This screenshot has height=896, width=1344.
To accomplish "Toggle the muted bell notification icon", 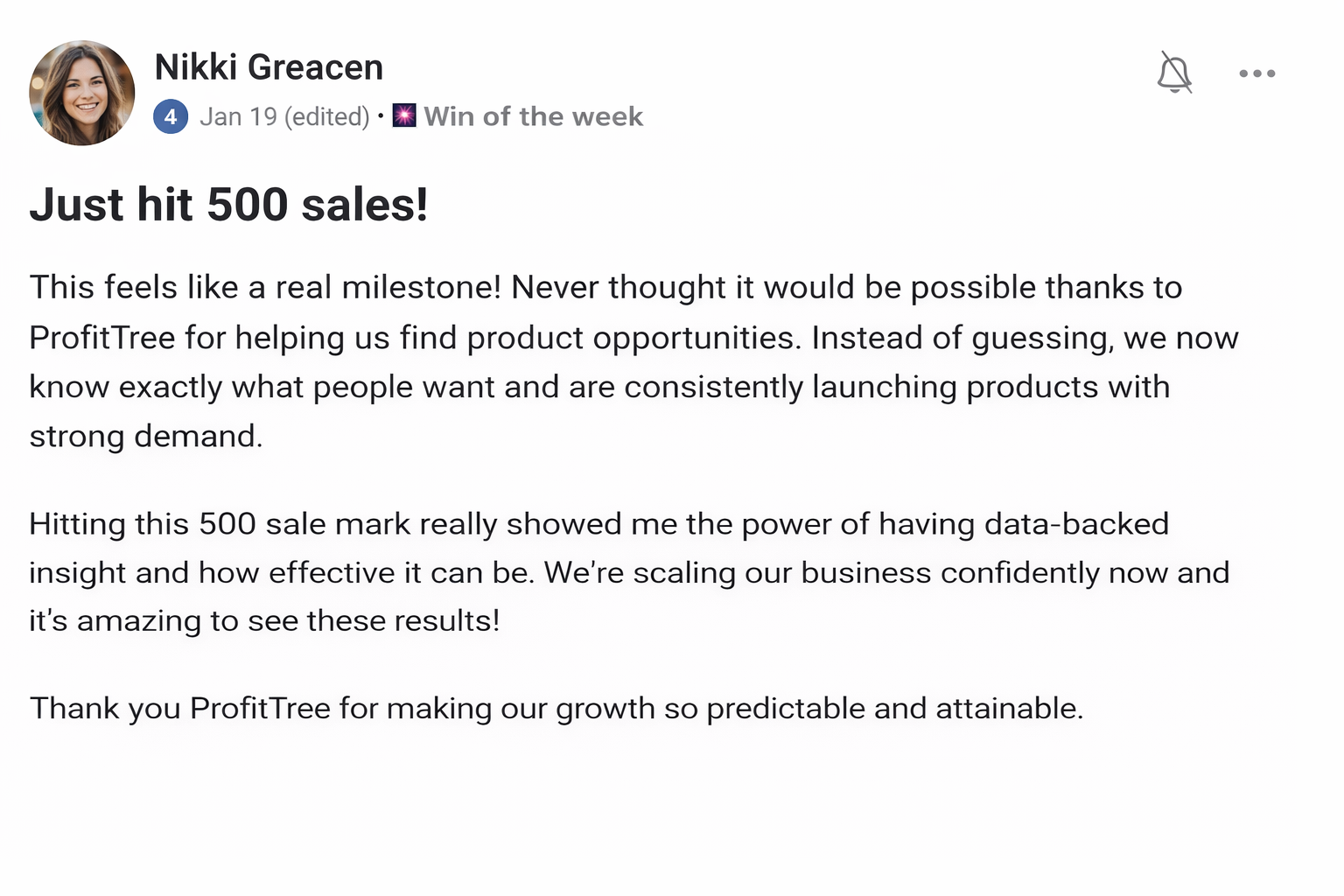I will [1174, 73].
